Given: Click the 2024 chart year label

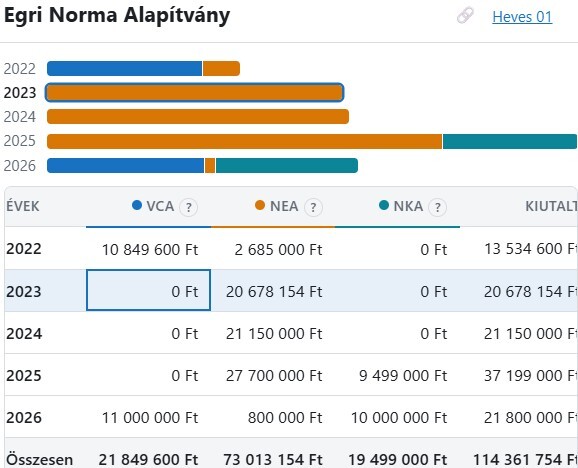Looking at the screenshot, I should tap(20, 117).
